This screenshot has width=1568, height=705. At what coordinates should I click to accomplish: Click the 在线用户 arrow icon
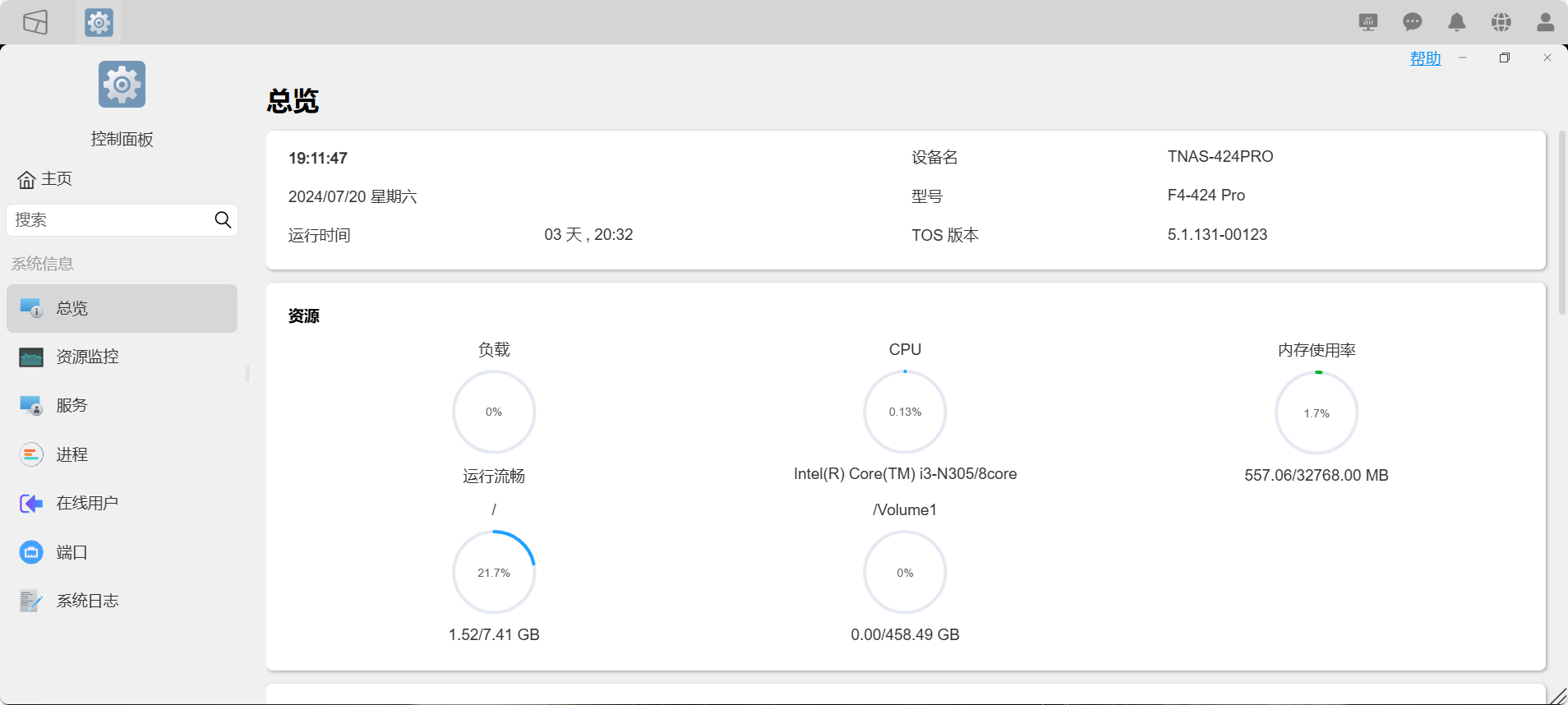tap(31, 503)
